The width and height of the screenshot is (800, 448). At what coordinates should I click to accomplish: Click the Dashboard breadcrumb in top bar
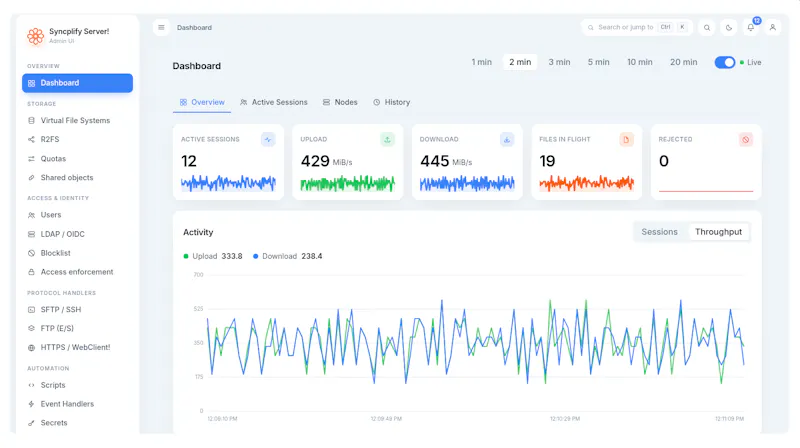194,28
